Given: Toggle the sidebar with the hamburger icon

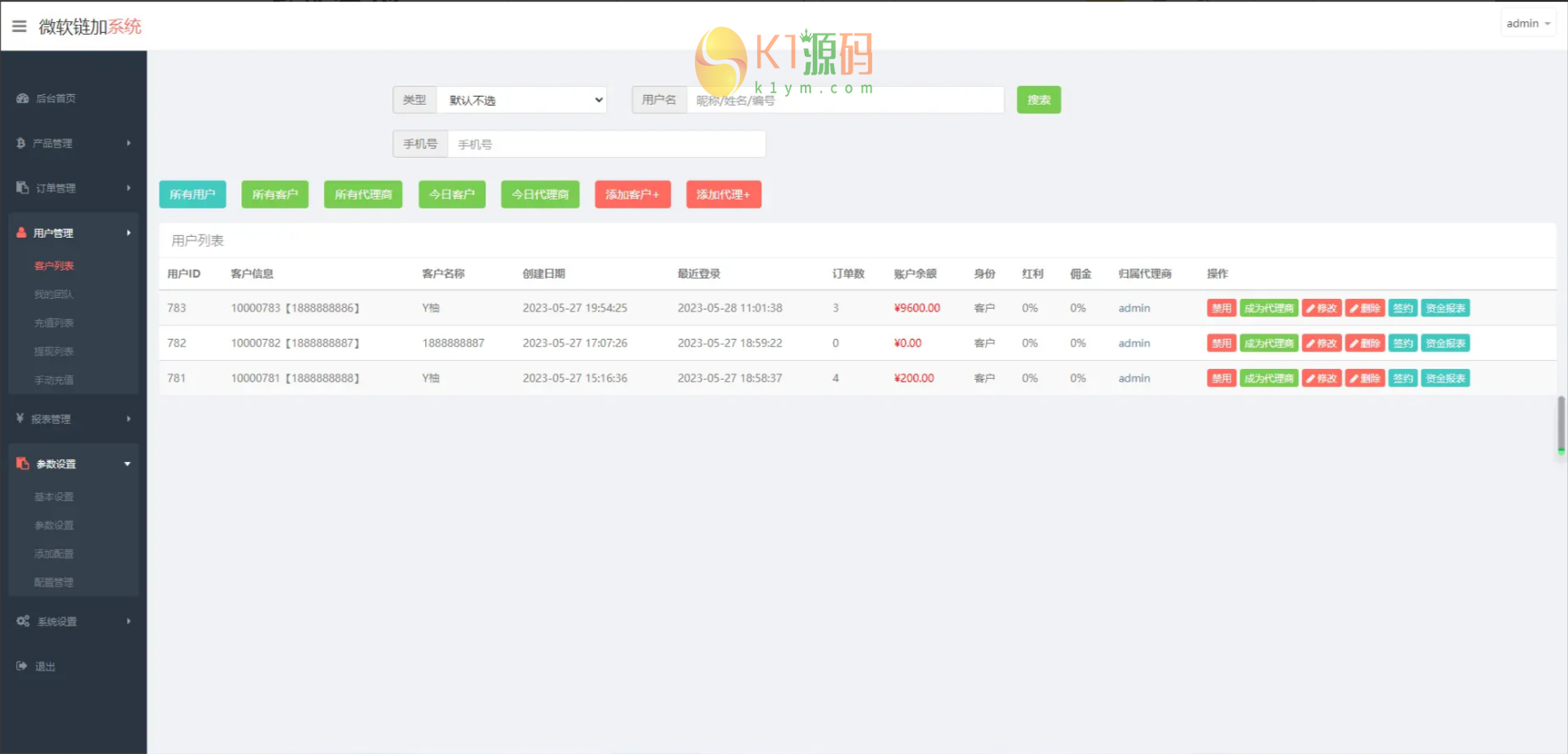Looking at the screenshot, I should 19,27.
